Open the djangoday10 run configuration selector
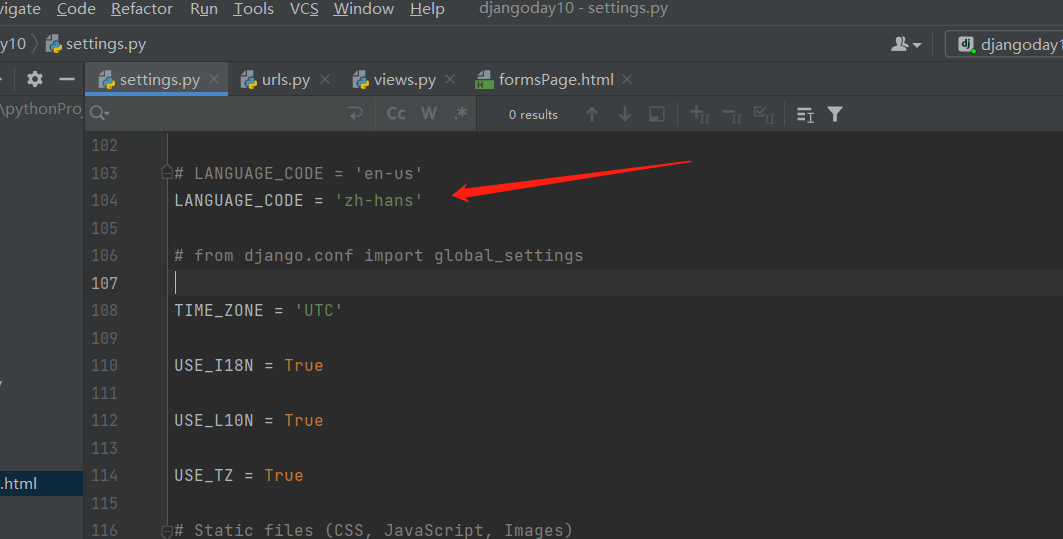The width and height of the screenshot is (1063, 539). click(x=1005, y=45)
